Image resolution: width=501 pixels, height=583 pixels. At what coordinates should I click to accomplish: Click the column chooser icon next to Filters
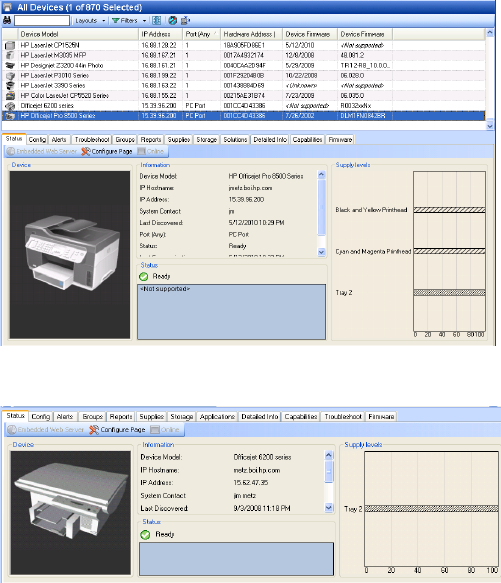coord(157,20)
